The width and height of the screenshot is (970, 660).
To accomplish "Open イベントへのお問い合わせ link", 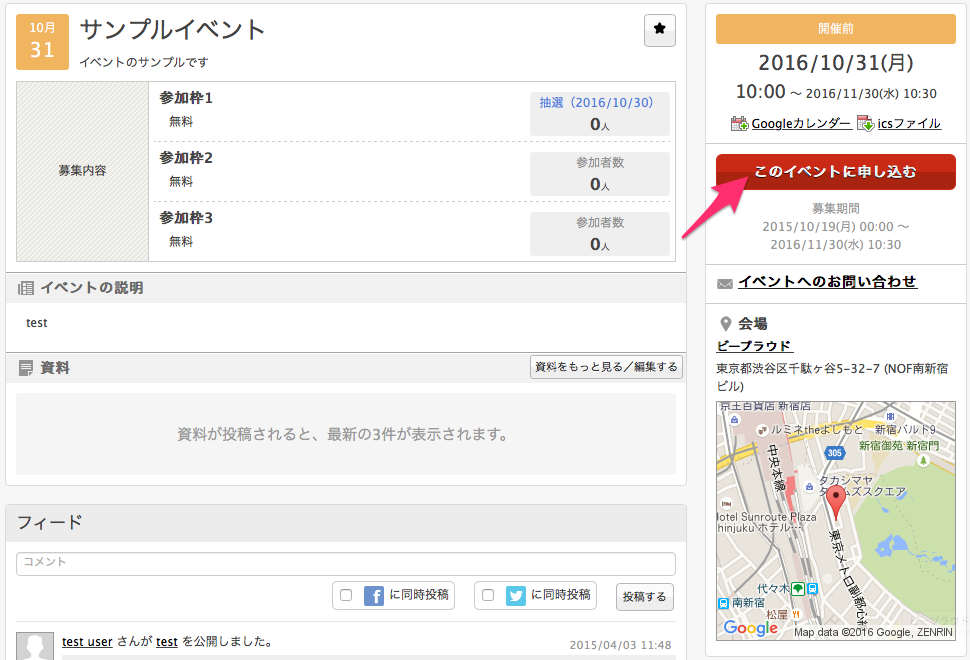I will [827, 281].
